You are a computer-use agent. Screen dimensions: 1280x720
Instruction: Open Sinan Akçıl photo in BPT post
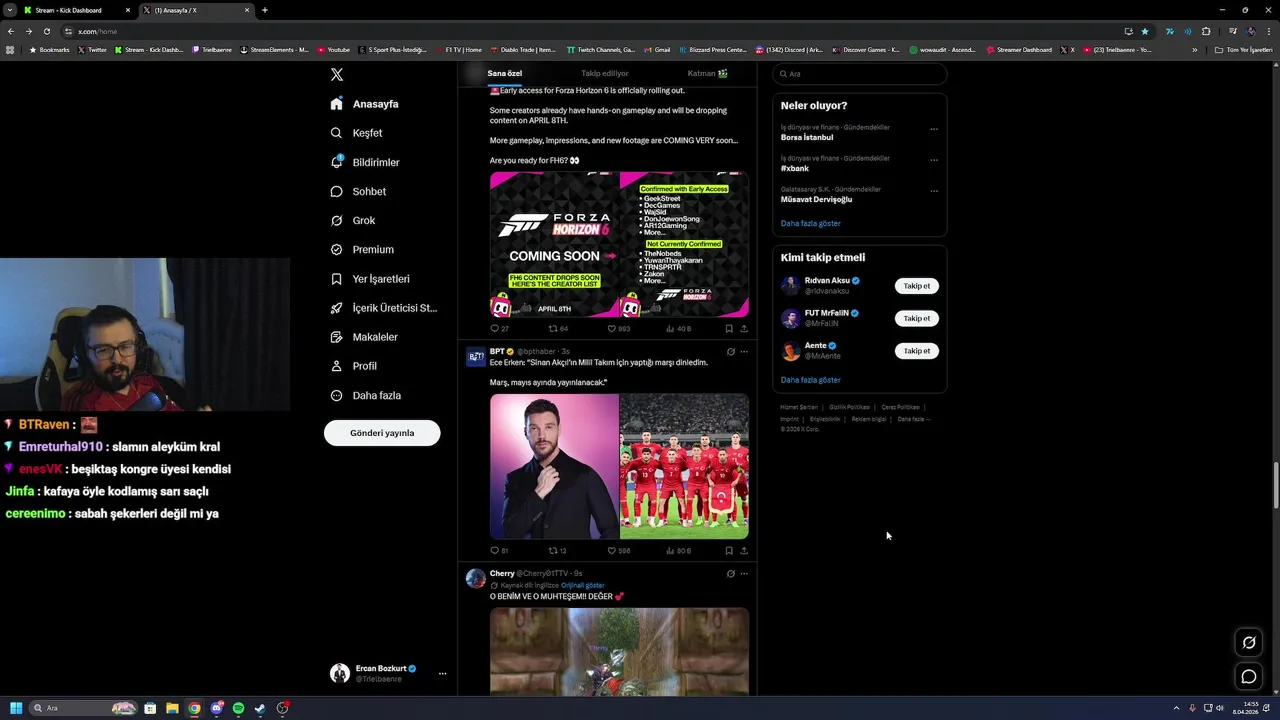pyautogui.click(x=554, y=467)
